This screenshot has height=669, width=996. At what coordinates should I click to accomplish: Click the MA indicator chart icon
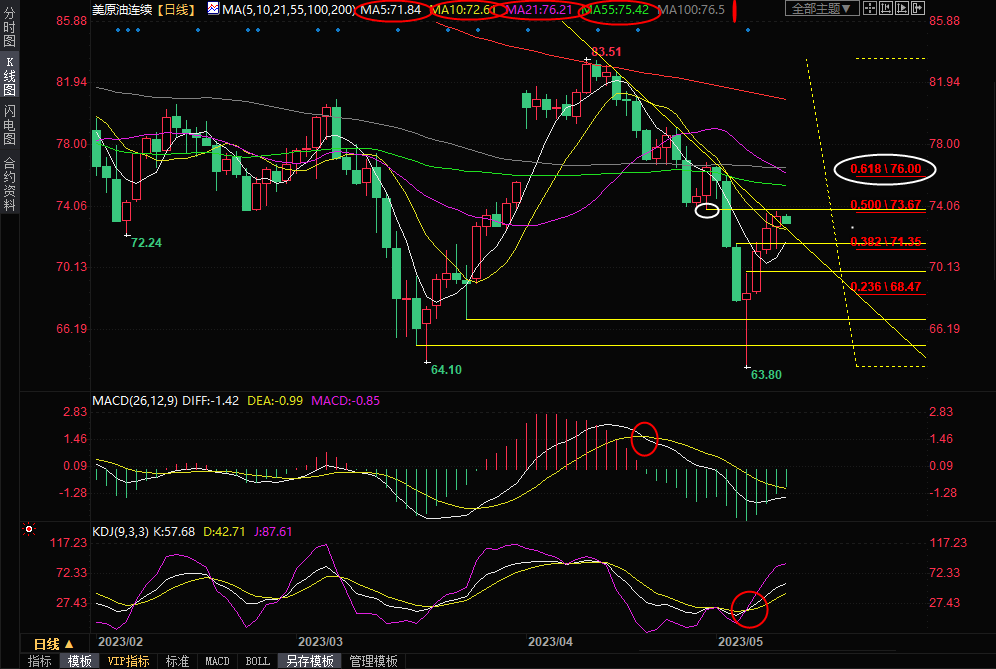[213, 8]
